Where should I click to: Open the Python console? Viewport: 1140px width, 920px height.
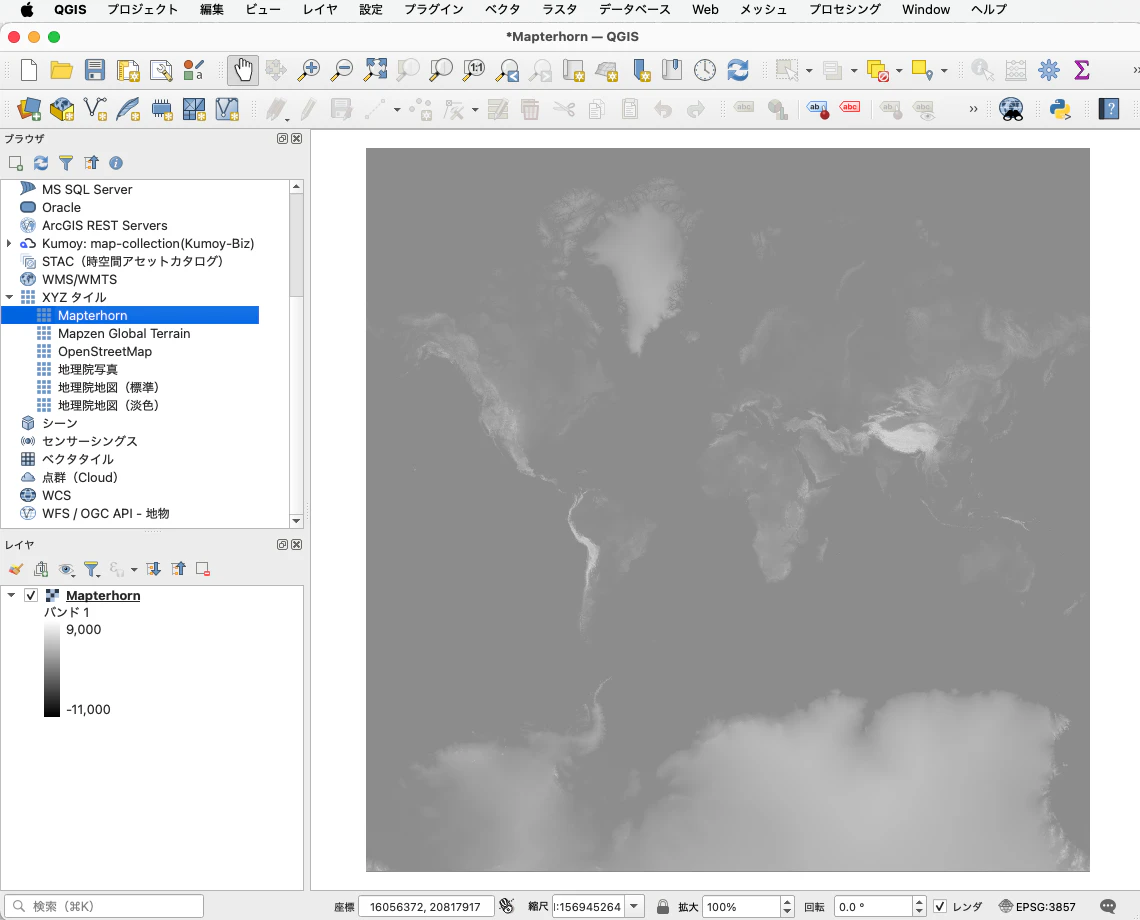[1060, 110]
